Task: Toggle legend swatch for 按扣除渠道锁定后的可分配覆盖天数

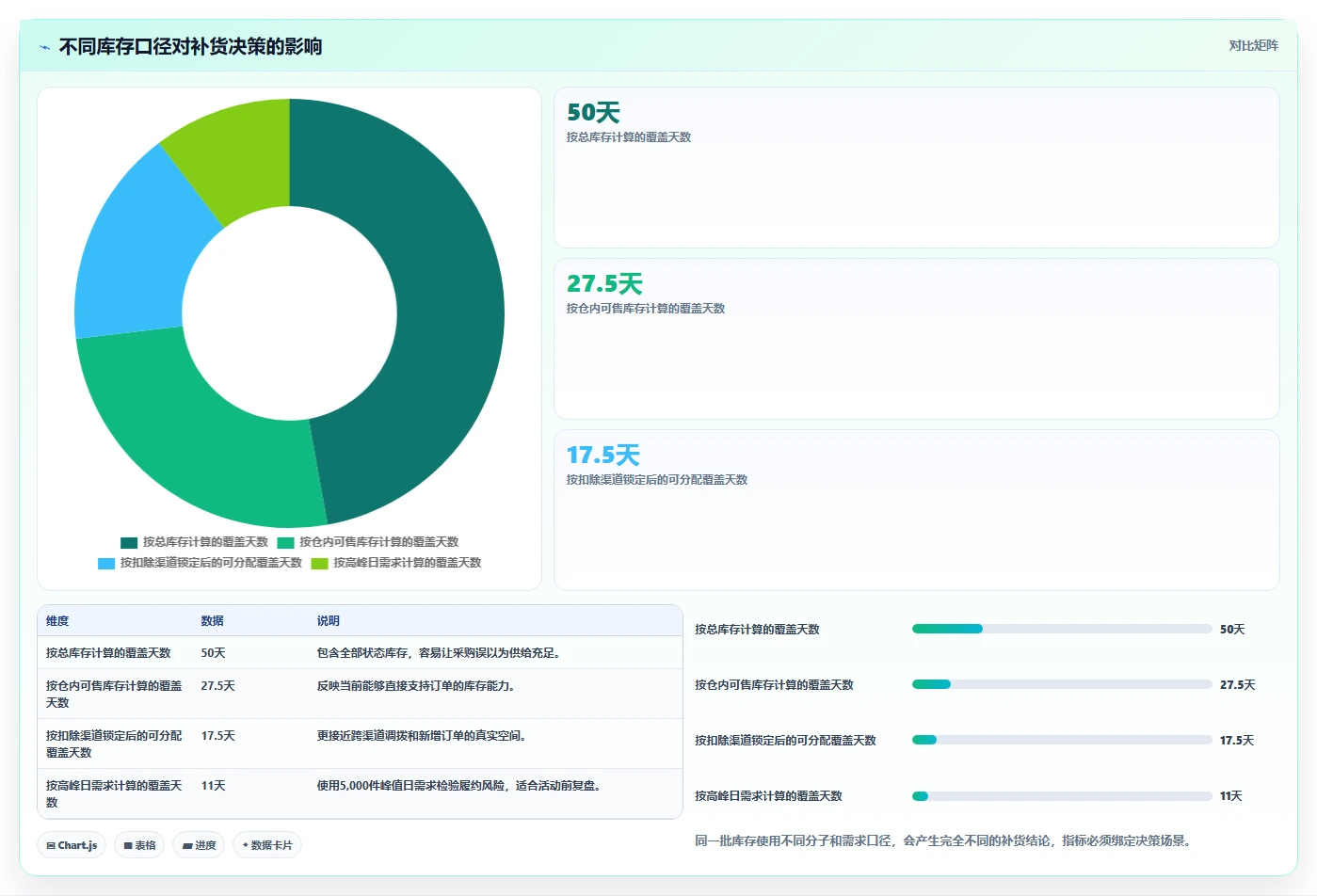Action: click(106, 563)
